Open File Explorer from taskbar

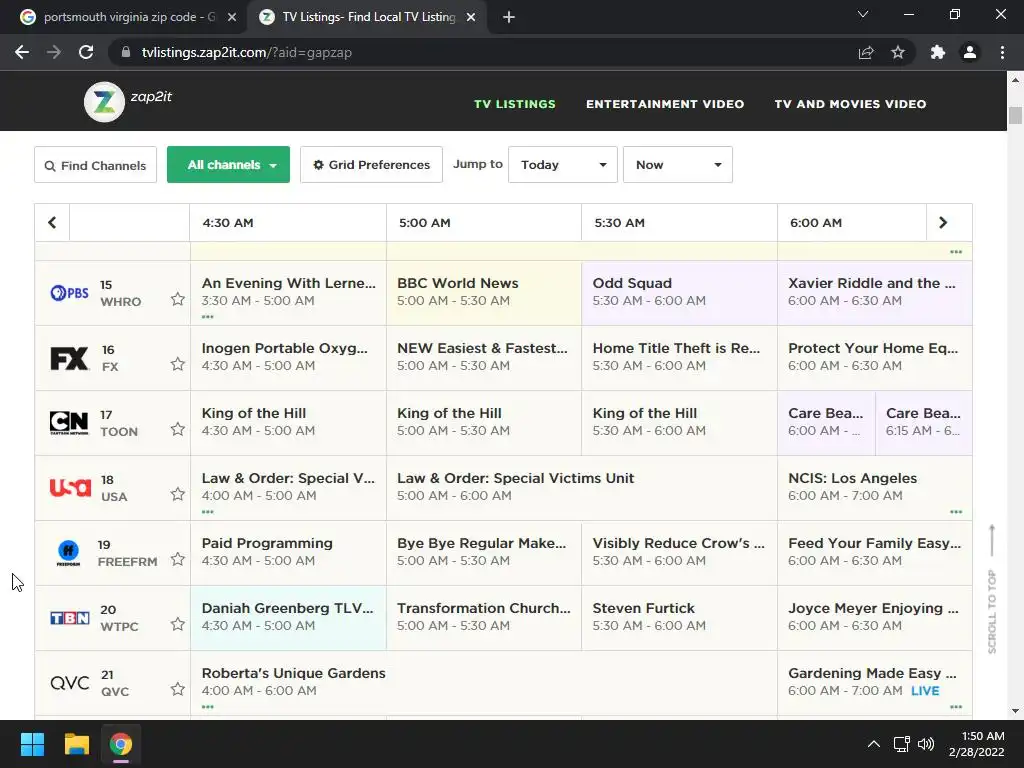[x=76, y=744]
